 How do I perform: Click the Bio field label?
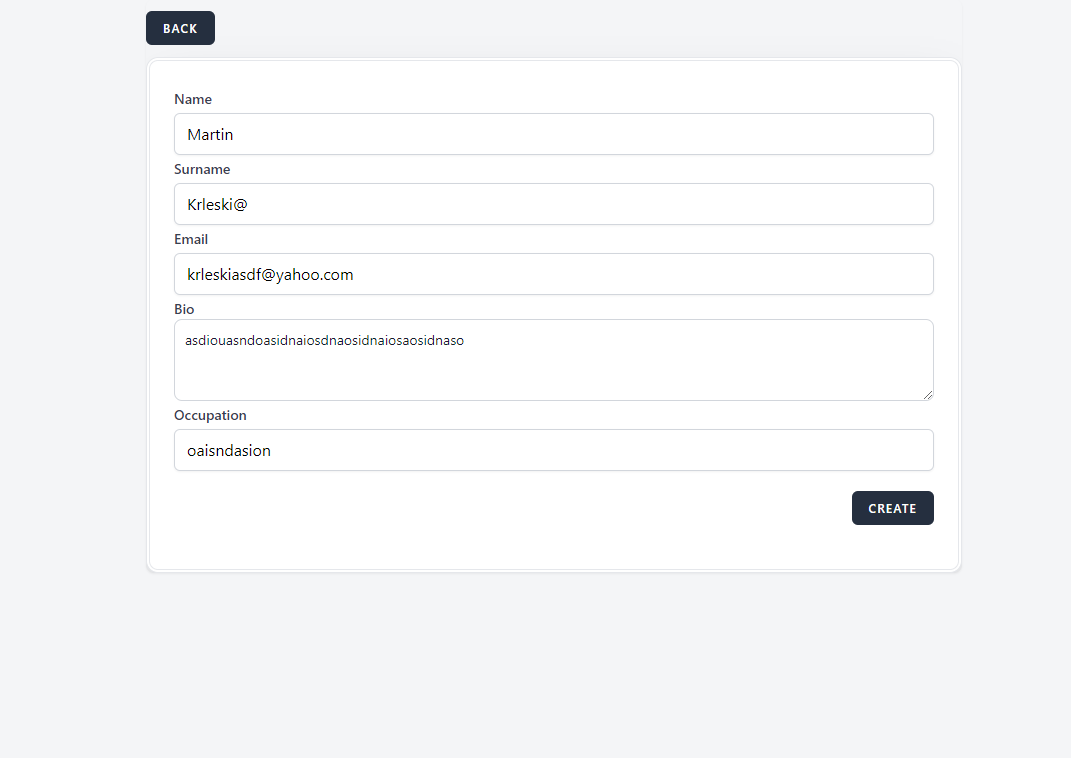point(184,309)
